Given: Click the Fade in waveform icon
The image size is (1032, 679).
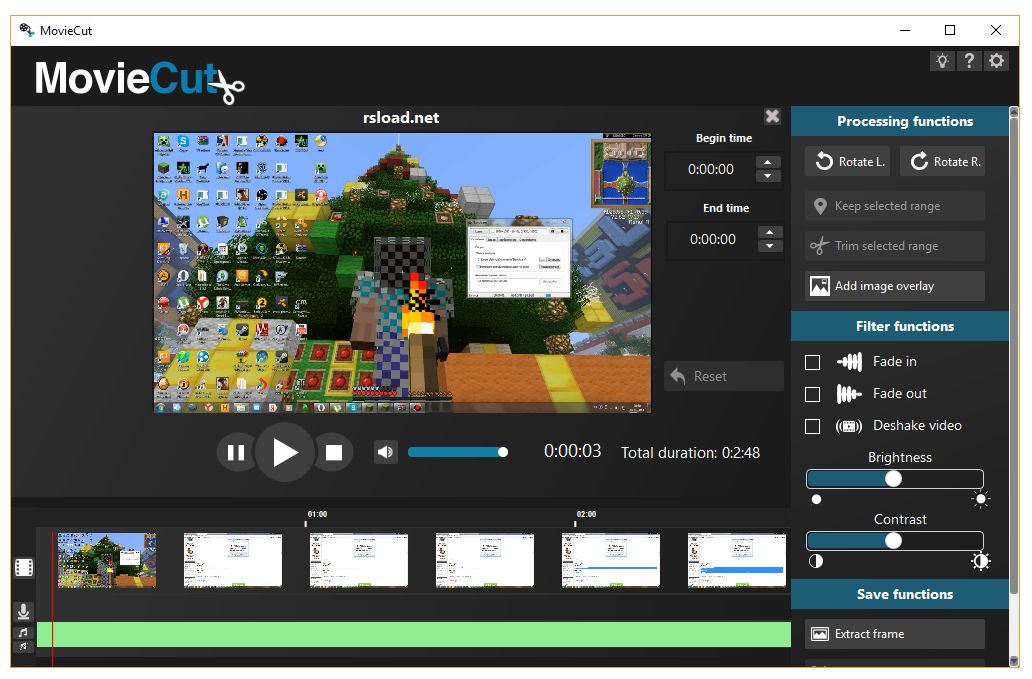Looking at the screenshot, I should [x=849, y=362].
